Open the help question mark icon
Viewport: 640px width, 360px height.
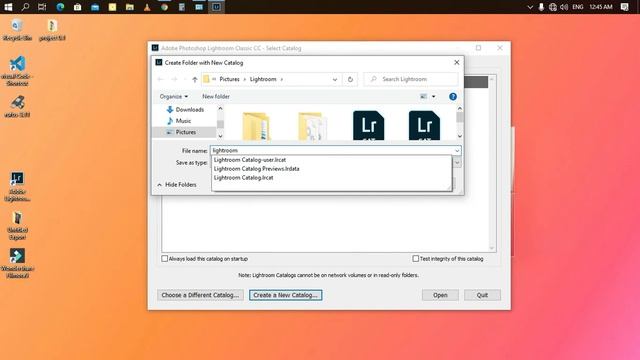453,97
